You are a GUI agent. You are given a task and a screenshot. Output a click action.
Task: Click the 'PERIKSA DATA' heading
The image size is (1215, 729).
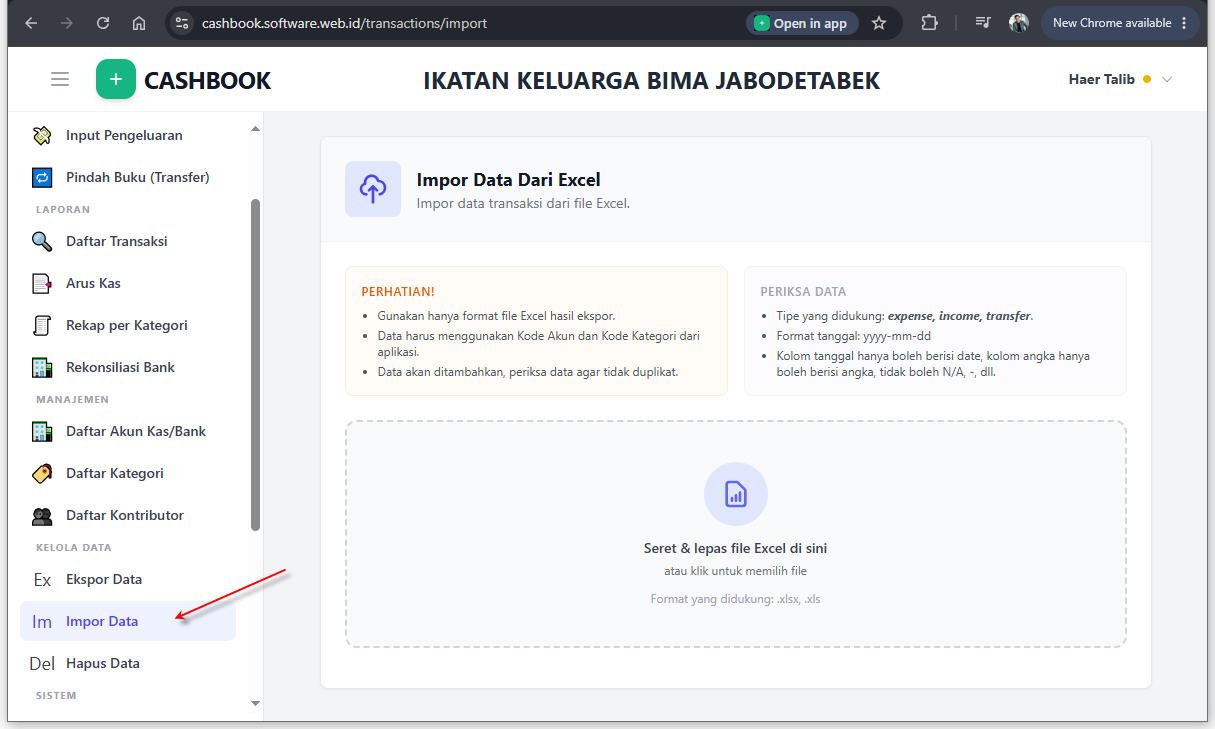tap(803, 292)
